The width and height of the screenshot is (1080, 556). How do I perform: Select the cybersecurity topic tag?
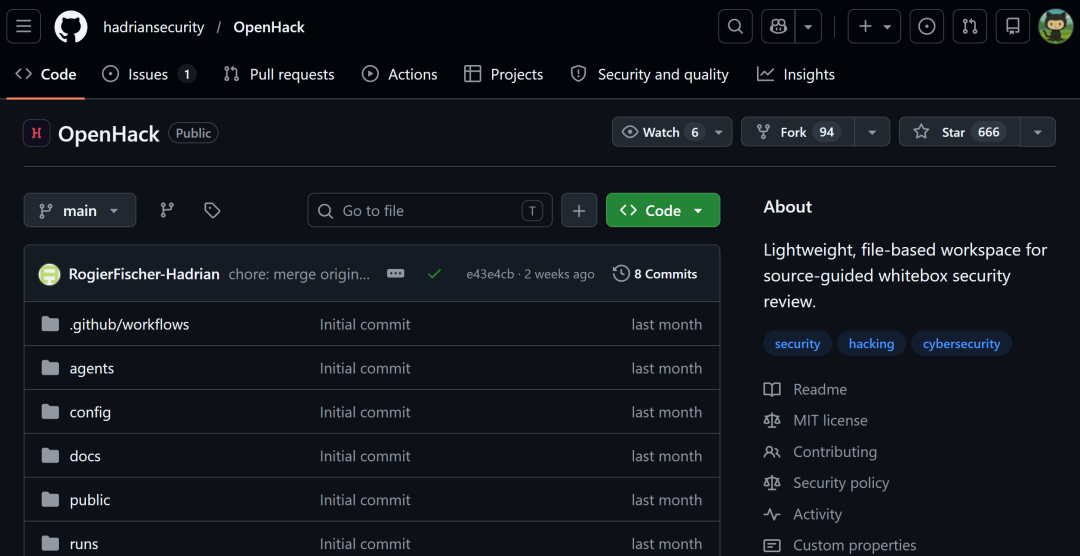coord(962,343)
